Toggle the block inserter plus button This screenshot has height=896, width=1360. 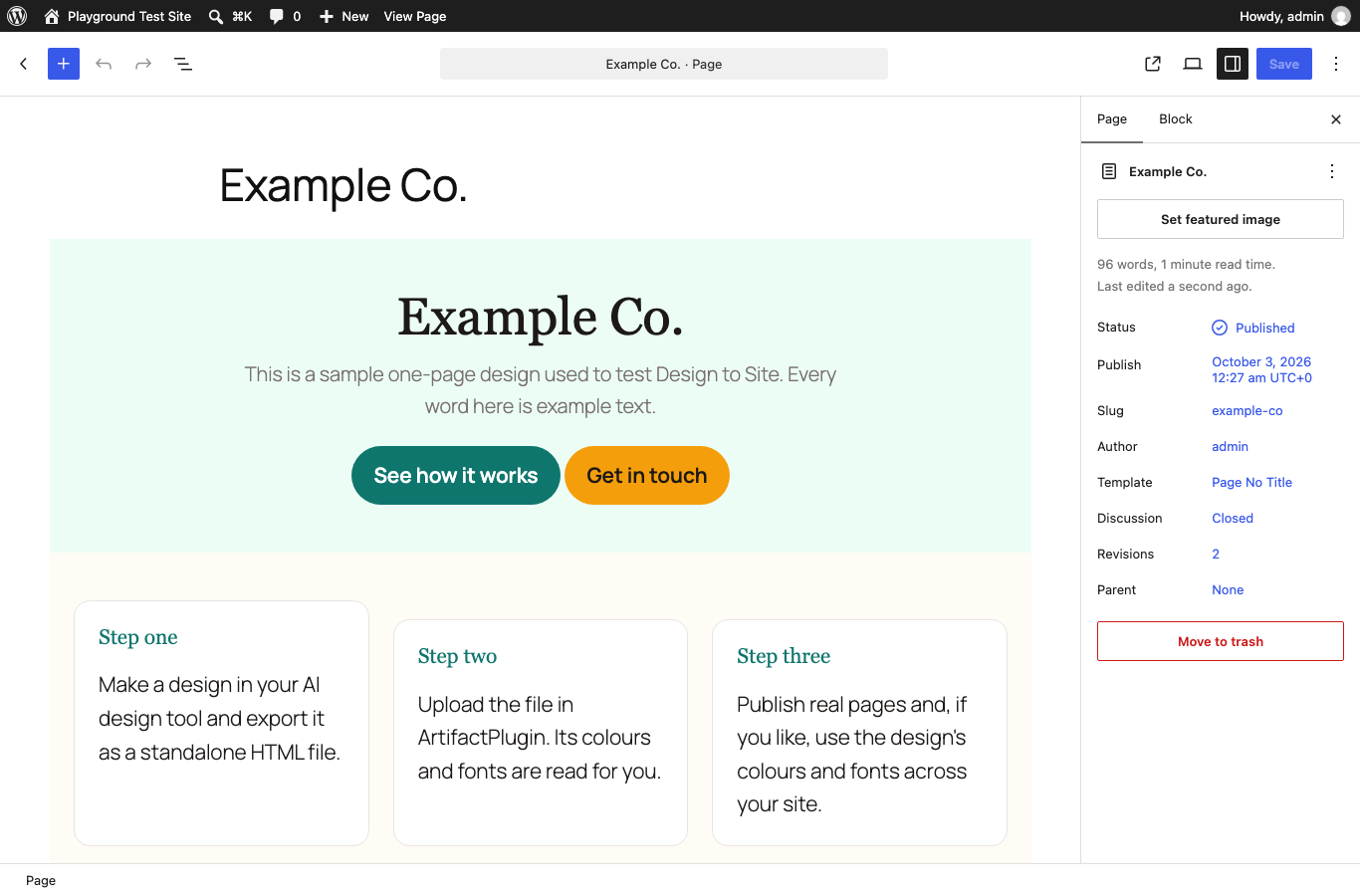click(64, 64)
